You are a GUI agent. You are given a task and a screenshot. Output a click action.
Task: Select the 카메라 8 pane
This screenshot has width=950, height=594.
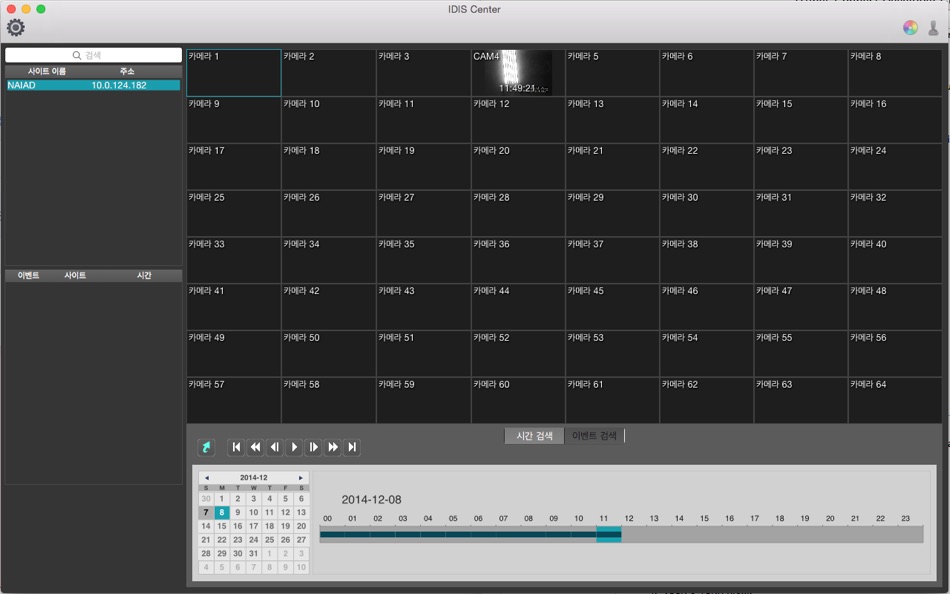pyautogui.click(x=895, y=73)
